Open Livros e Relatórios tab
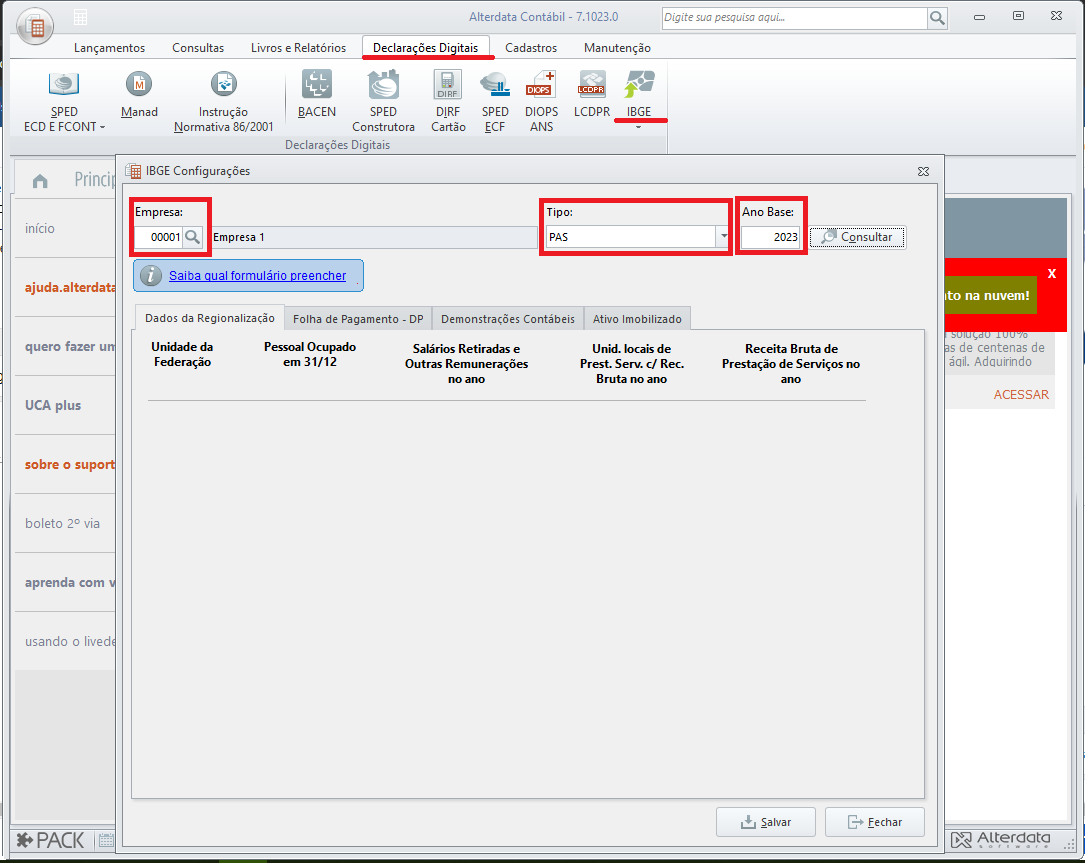Image resolution: width=1085 pixels, height=863 pixels. tap(298, 48)
